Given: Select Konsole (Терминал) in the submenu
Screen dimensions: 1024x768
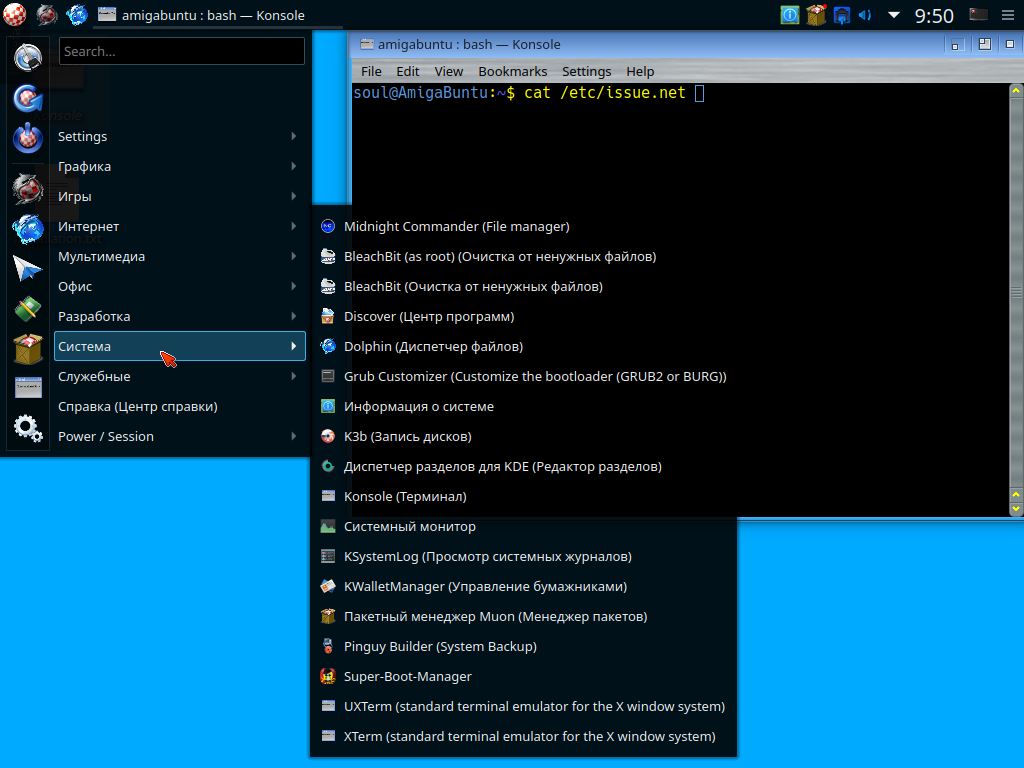Looking at the screenshot, I should coord(523,497).
